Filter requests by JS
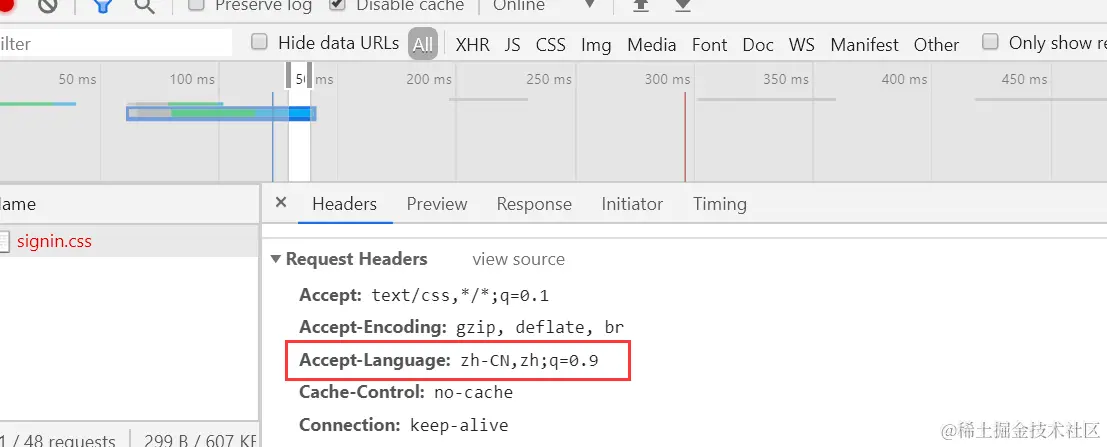This screenshot has width=1107, height=447. tap(513, 44)
